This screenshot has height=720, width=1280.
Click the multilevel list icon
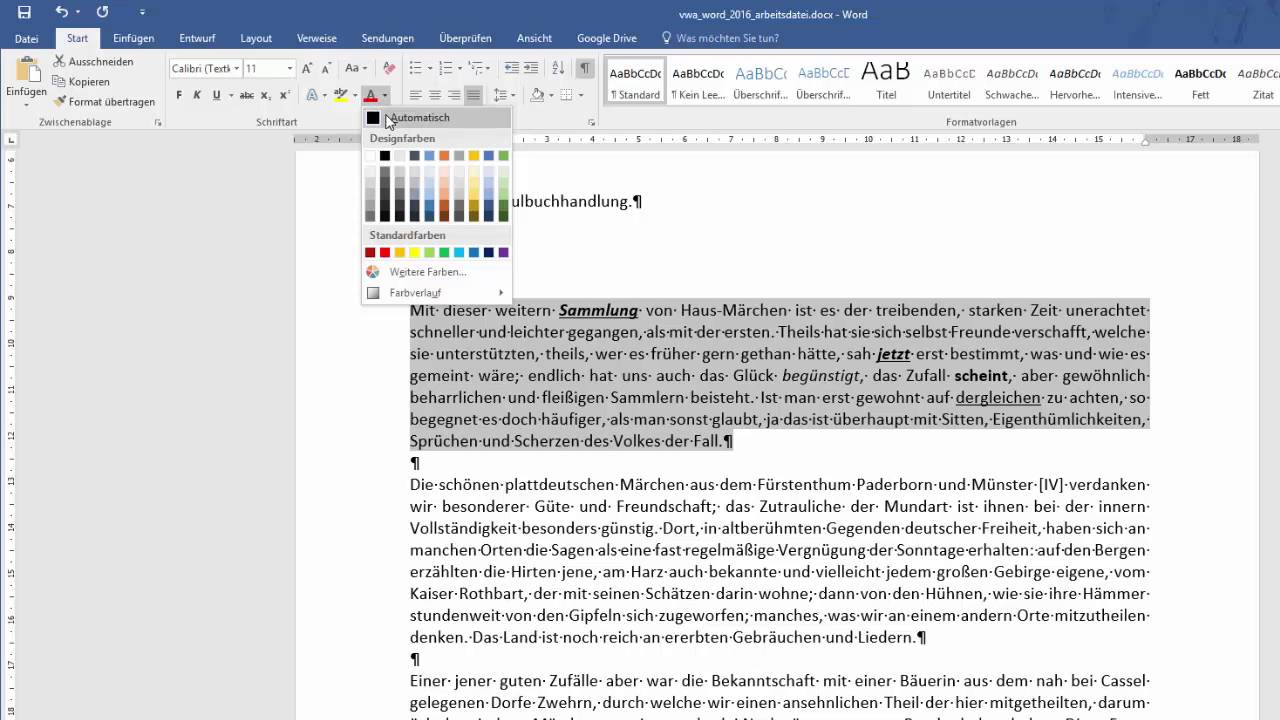[476, 68]
